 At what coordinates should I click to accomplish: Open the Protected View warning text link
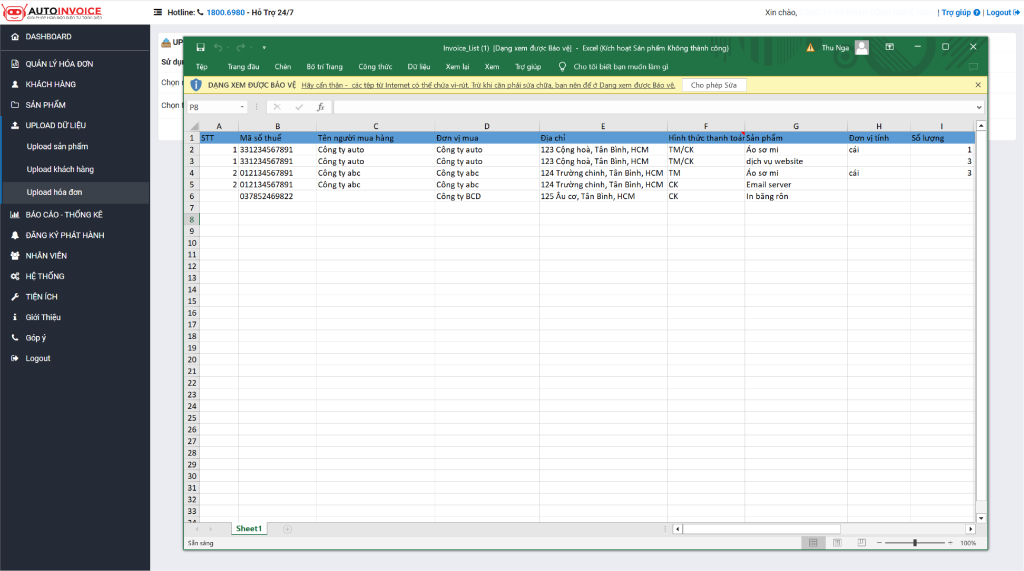[x=488, y=85]
